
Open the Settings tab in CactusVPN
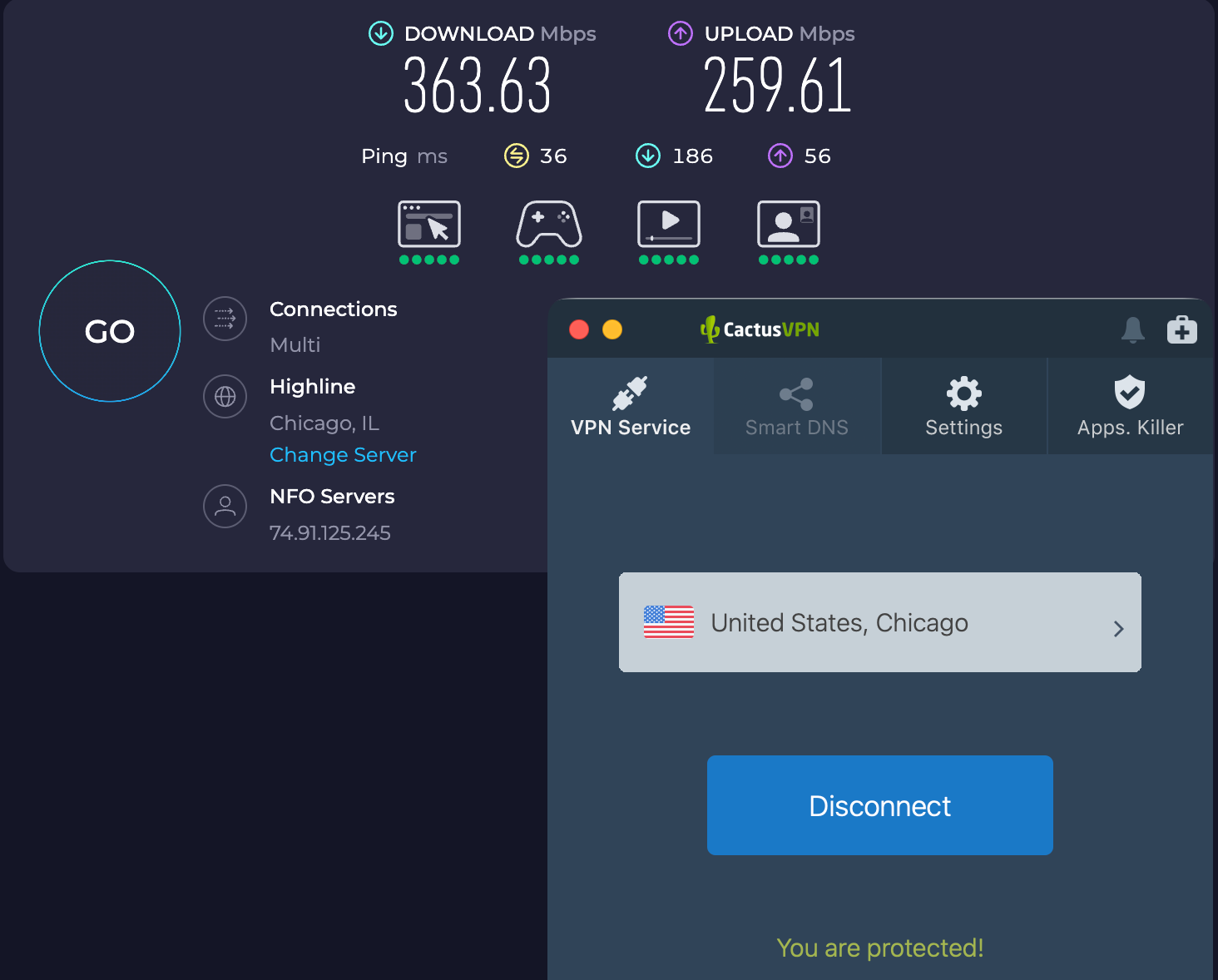click(x=963, y=406)
